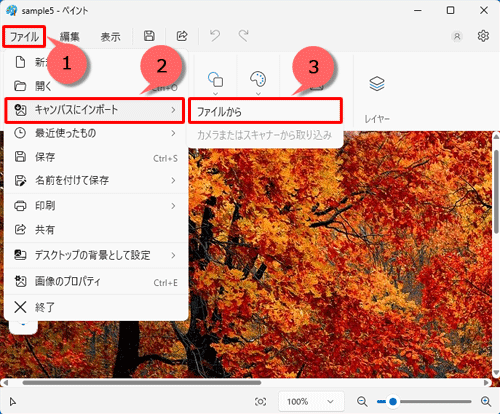Open 画像のプロパティ dialog entry
This screenshot has height=414, width=500.
[x=95, y=282]
